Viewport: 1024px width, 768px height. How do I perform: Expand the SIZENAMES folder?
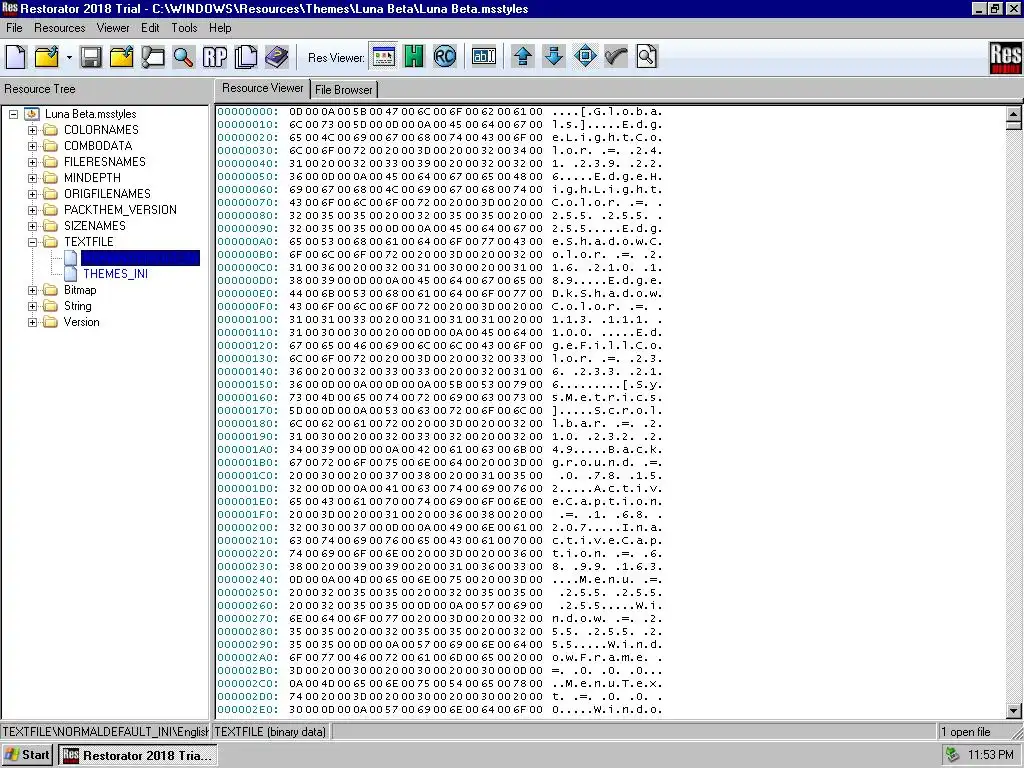point(32,226)
